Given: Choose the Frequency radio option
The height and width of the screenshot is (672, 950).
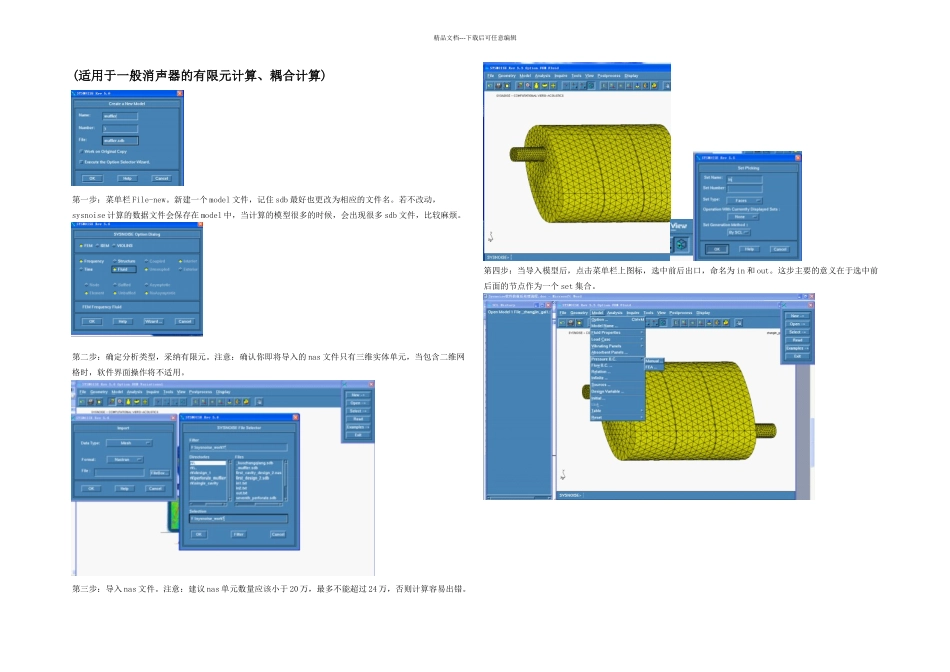Looking at the screenshot, I should 81,261.
